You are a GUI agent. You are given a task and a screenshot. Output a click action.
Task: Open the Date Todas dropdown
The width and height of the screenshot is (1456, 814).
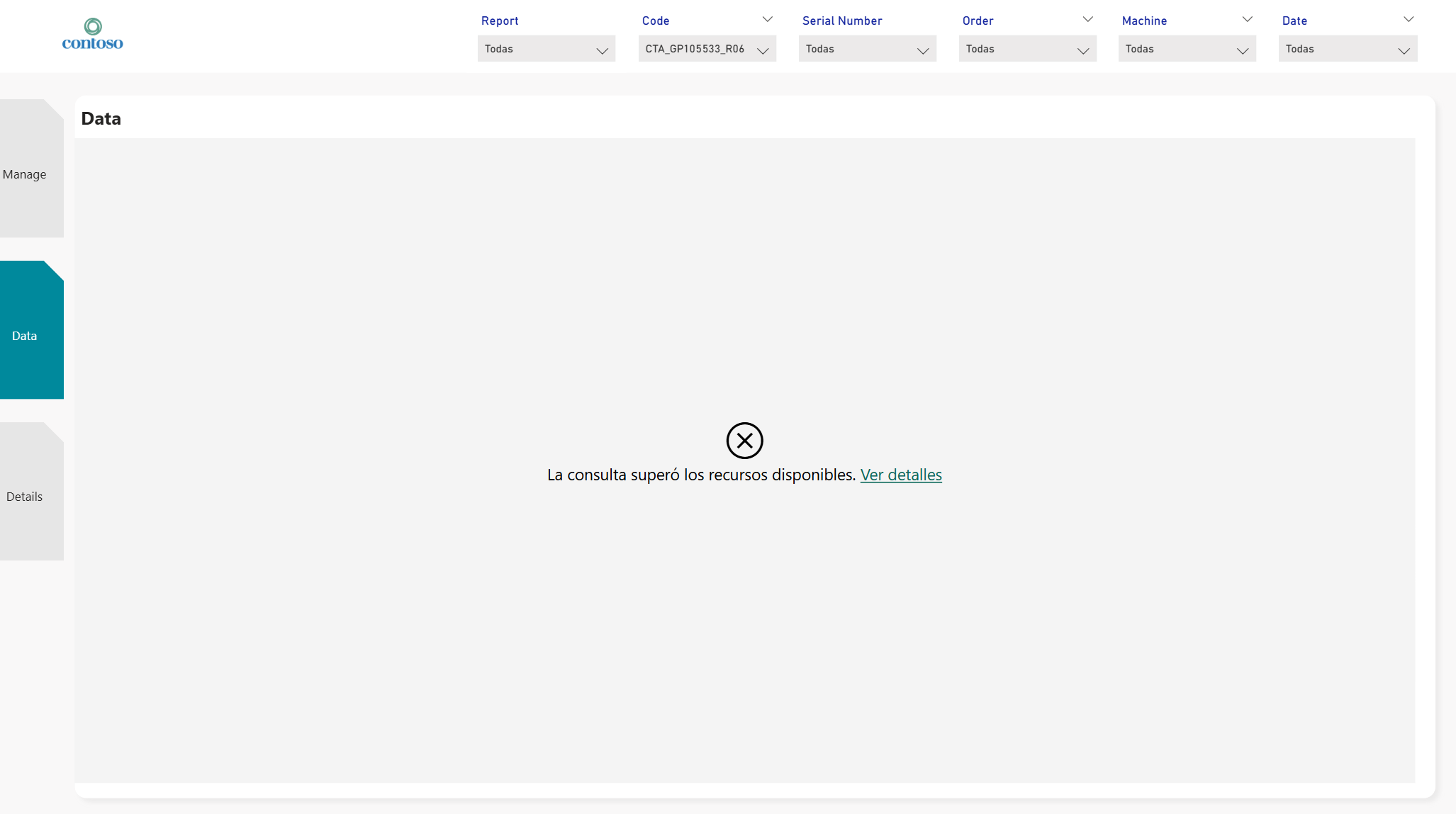click(x=1348, y=48)
